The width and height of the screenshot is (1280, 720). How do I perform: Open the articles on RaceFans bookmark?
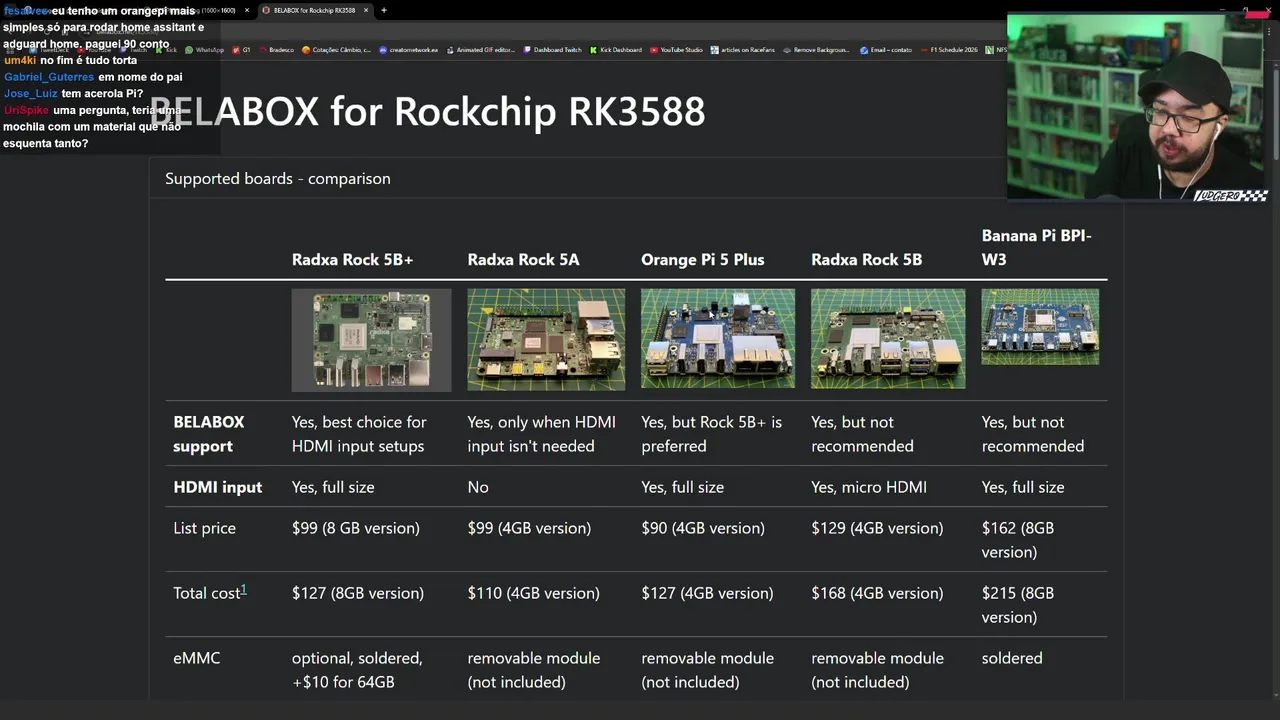[743, 49]
